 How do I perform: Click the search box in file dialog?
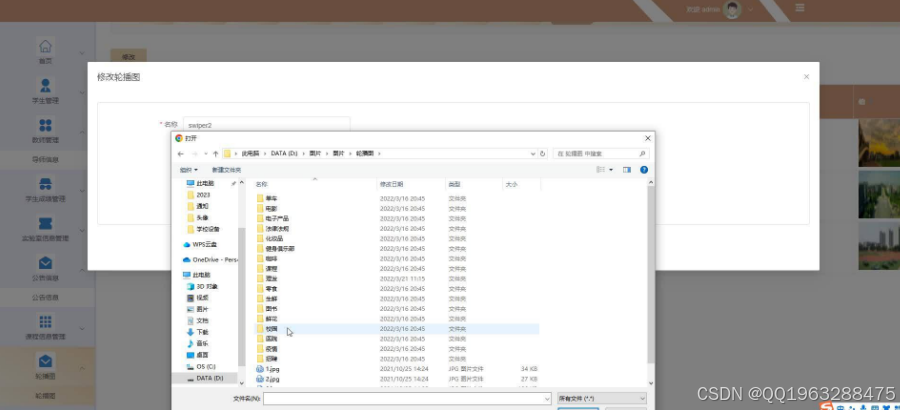tap(601, 154)
